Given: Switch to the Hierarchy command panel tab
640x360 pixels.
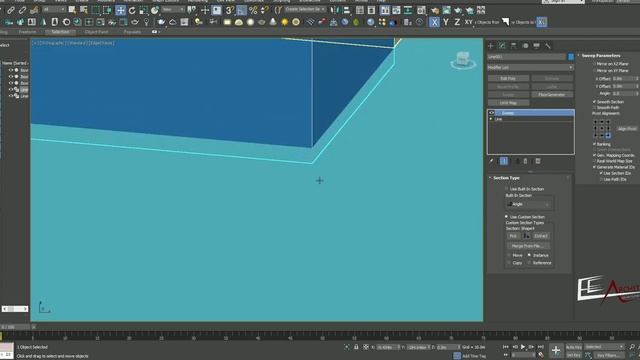Looking at the screenshot, I should click(513, 46).
